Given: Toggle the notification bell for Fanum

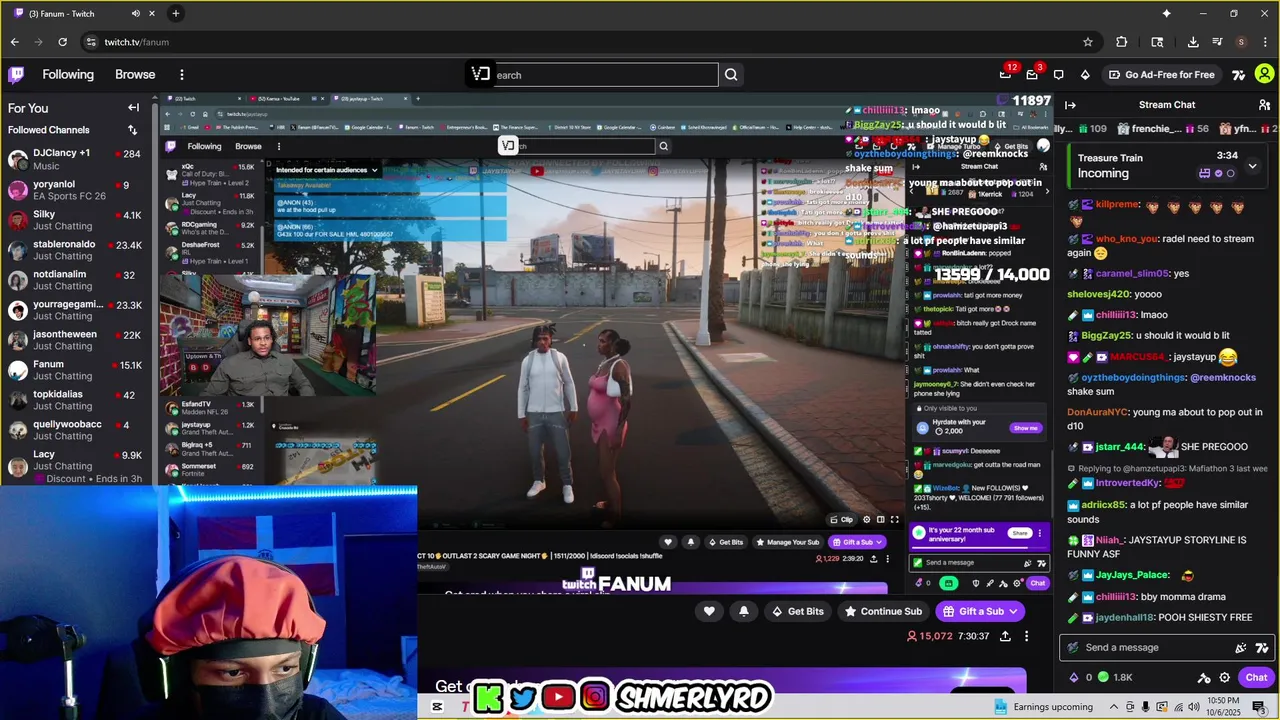Looking at the screenshot, I should click(744, 611).
